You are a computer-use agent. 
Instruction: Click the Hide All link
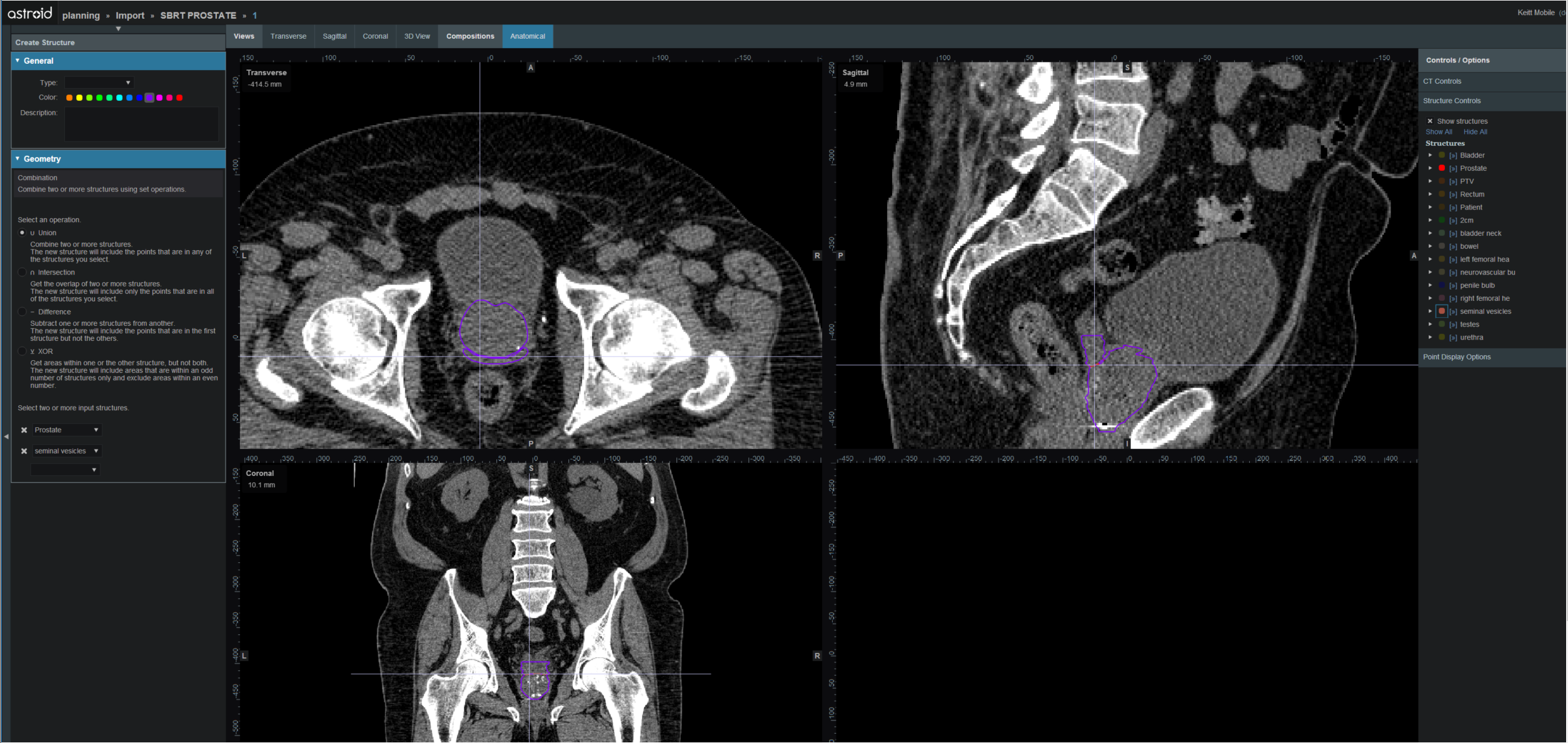click(1475, 132)
